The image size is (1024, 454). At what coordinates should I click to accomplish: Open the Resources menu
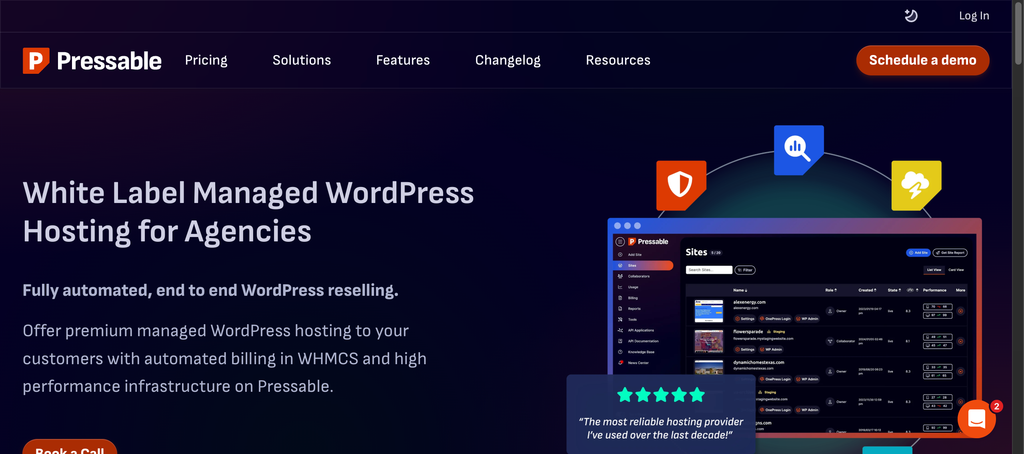coord(618,60)
